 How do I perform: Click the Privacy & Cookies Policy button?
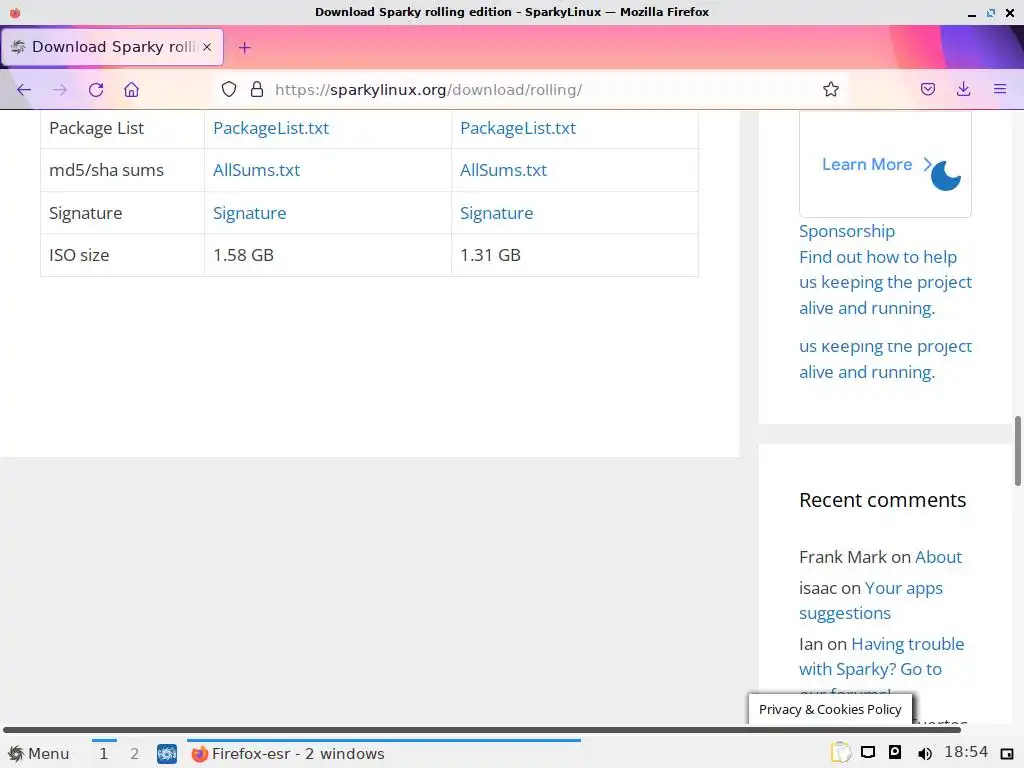[830, 709]
